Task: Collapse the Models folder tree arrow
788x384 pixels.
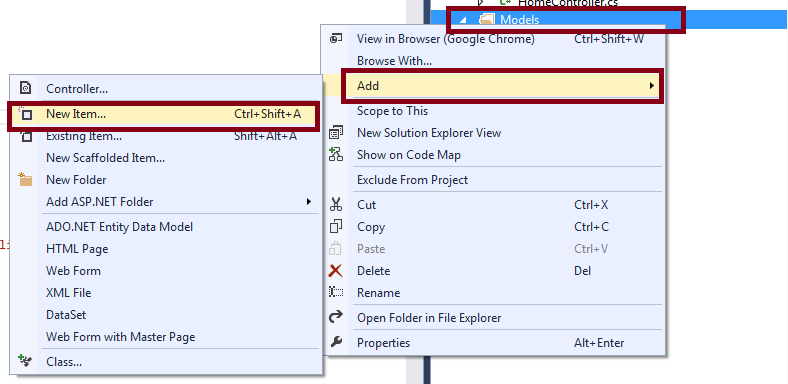Action: 464,20
